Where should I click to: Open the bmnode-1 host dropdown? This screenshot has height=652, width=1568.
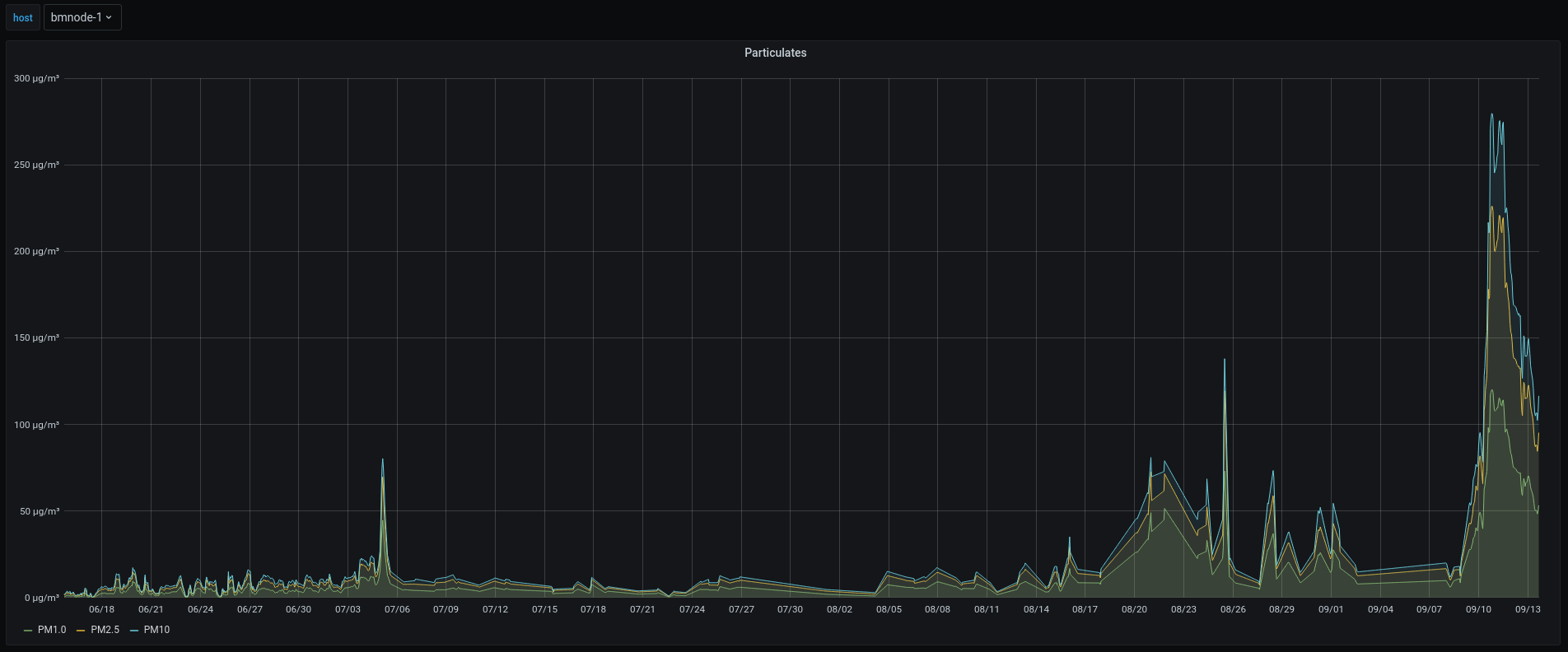click(x=82, y=17)
